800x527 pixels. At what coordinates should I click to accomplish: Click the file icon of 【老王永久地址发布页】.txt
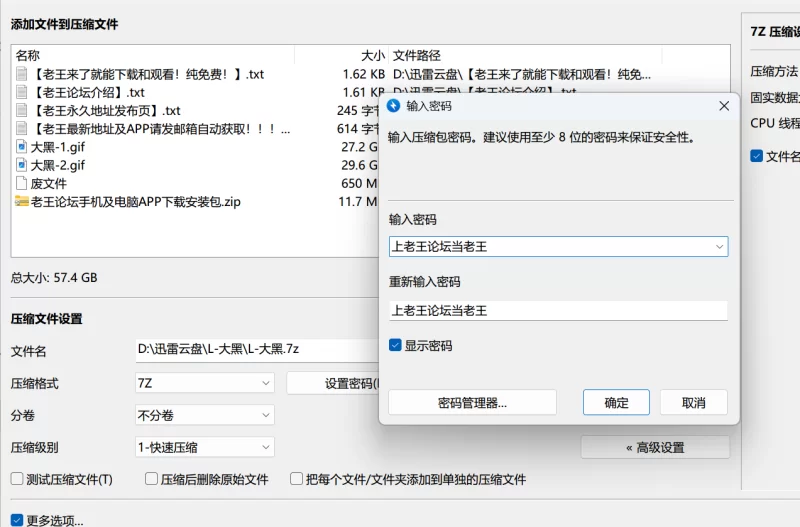point(21,111)
